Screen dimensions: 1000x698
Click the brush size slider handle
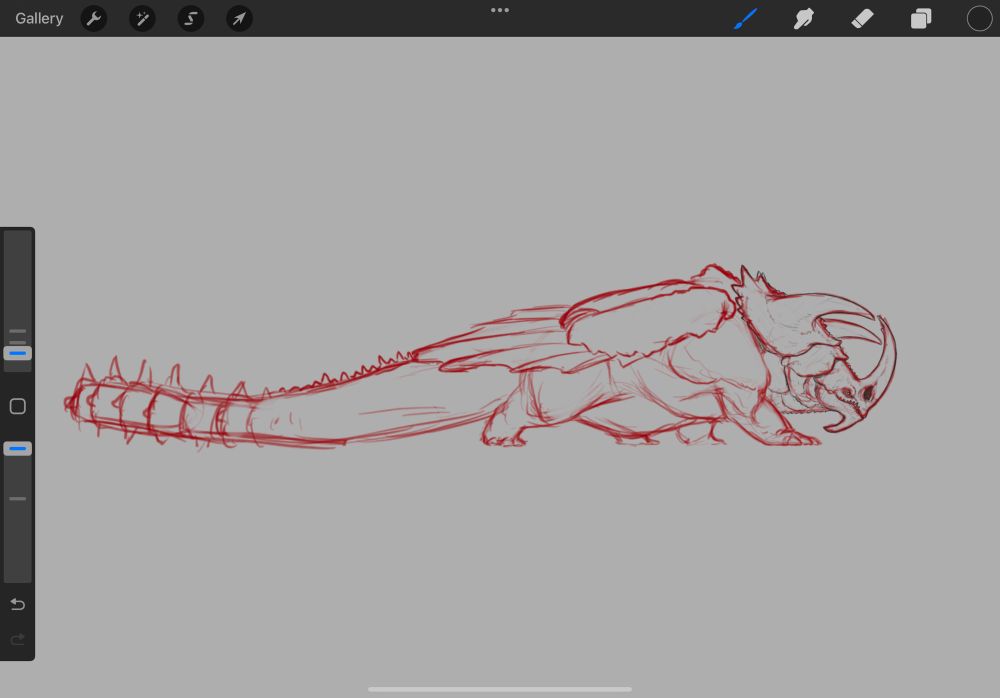click(17, 353)
